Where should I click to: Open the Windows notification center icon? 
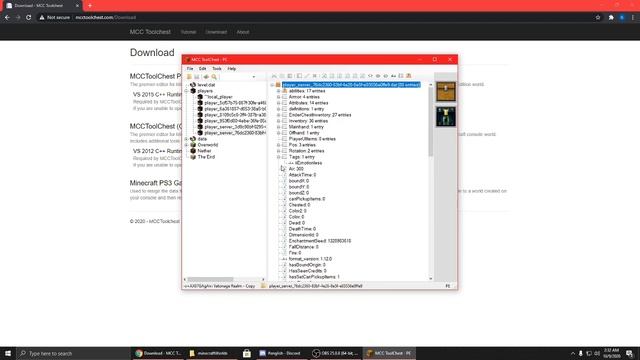point(629,353)
